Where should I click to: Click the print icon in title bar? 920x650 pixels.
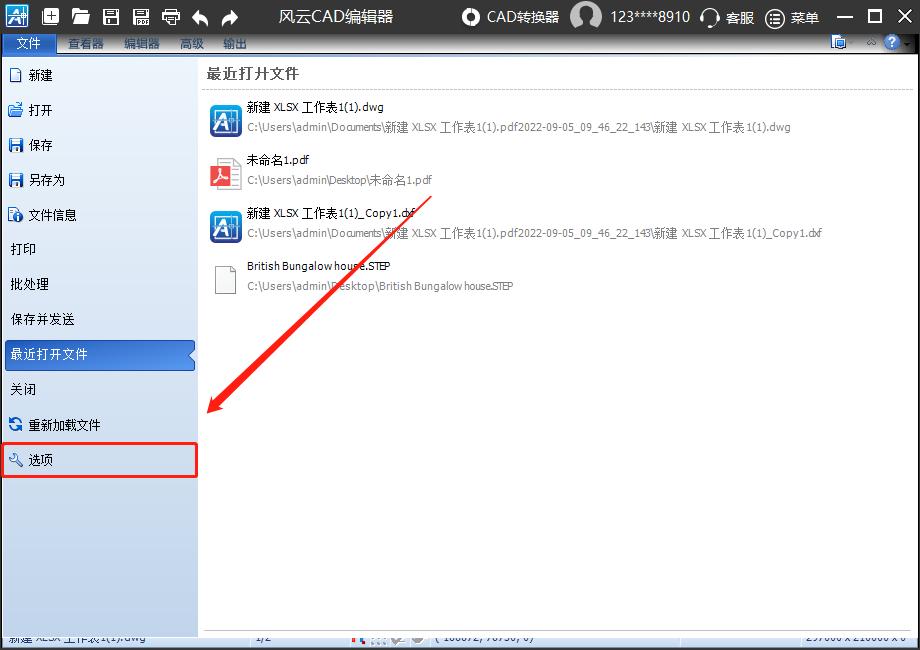pyautogui.click(x=171, y=16)
